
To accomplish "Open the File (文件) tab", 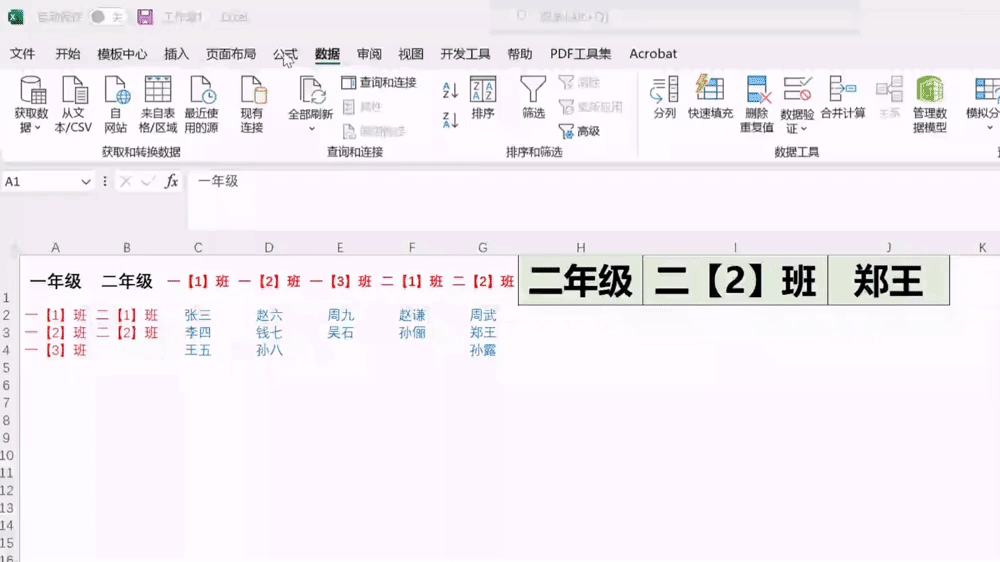I will (22, 54).
